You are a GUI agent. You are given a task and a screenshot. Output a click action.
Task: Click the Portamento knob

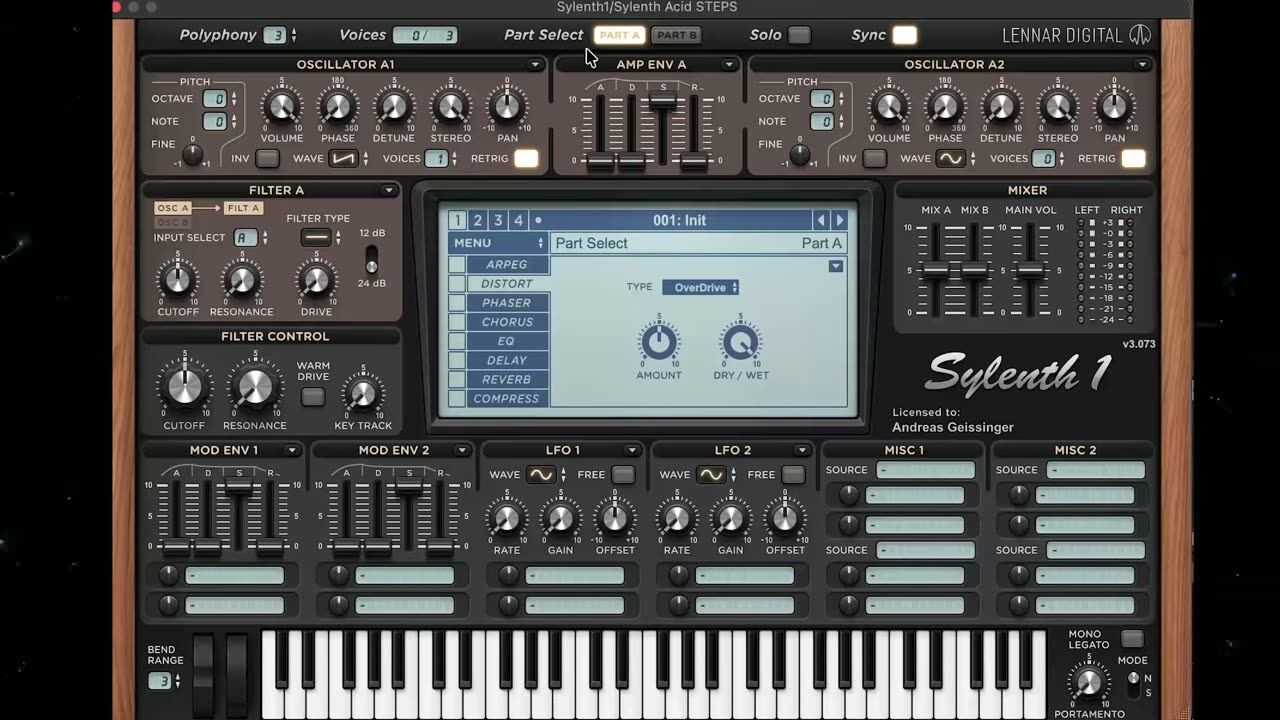point(1088,684)
